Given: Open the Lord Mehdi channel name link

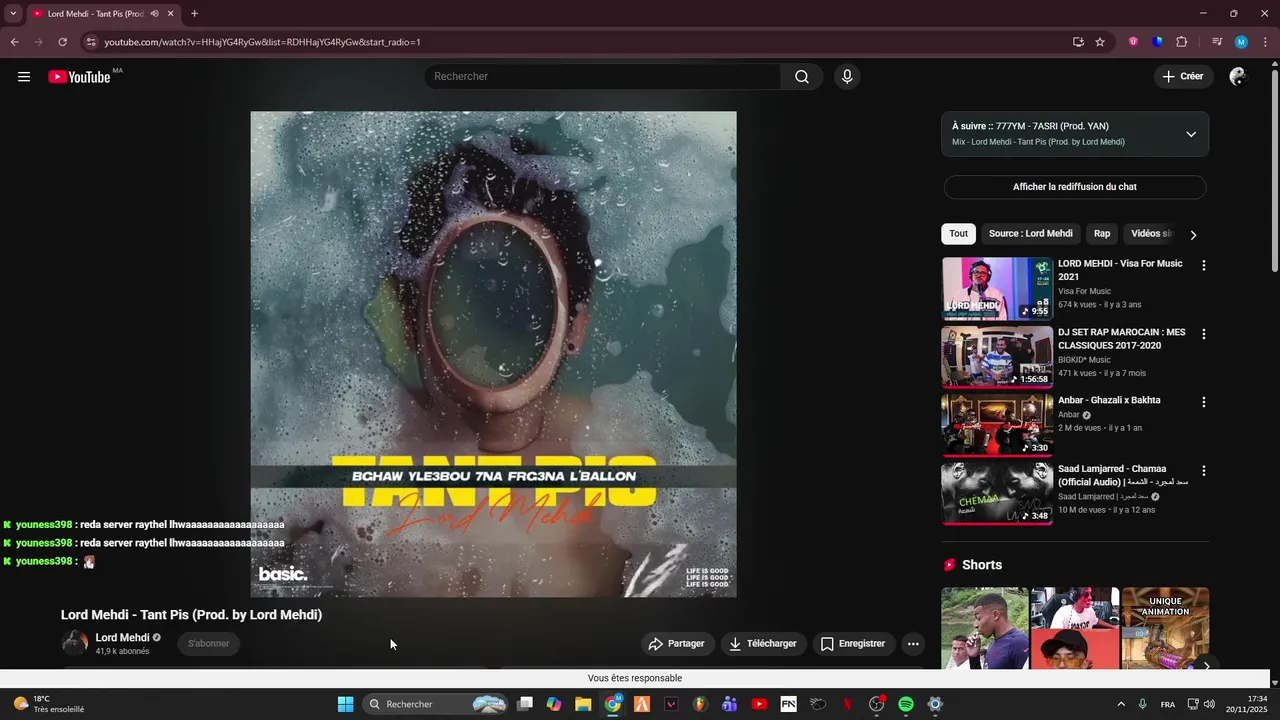Looking at the screenshot, I should 122,637.
